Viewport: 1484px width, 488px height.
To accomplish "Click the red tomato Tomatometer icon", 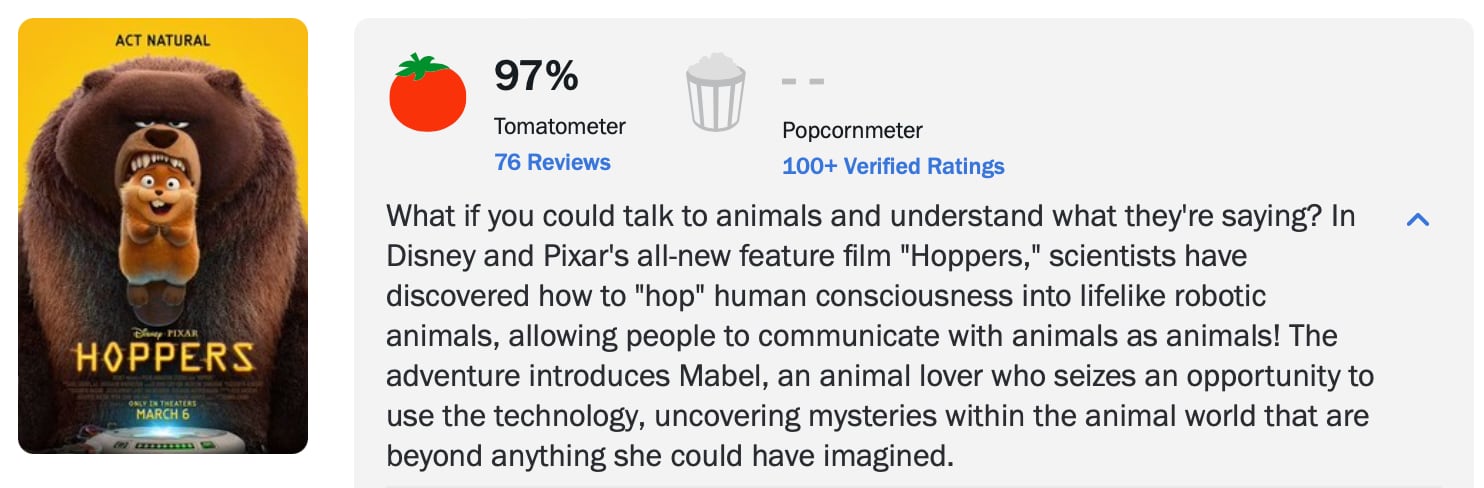I will (x=427, y=95).
